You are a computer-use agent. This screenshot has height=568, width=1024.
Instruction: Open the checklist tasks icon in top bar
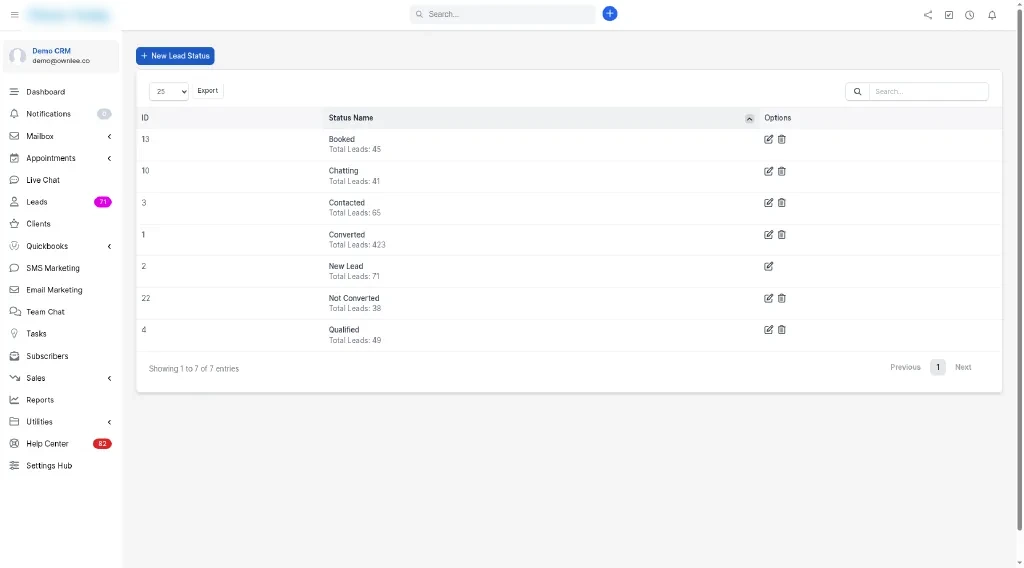click(x=948, y=14)
